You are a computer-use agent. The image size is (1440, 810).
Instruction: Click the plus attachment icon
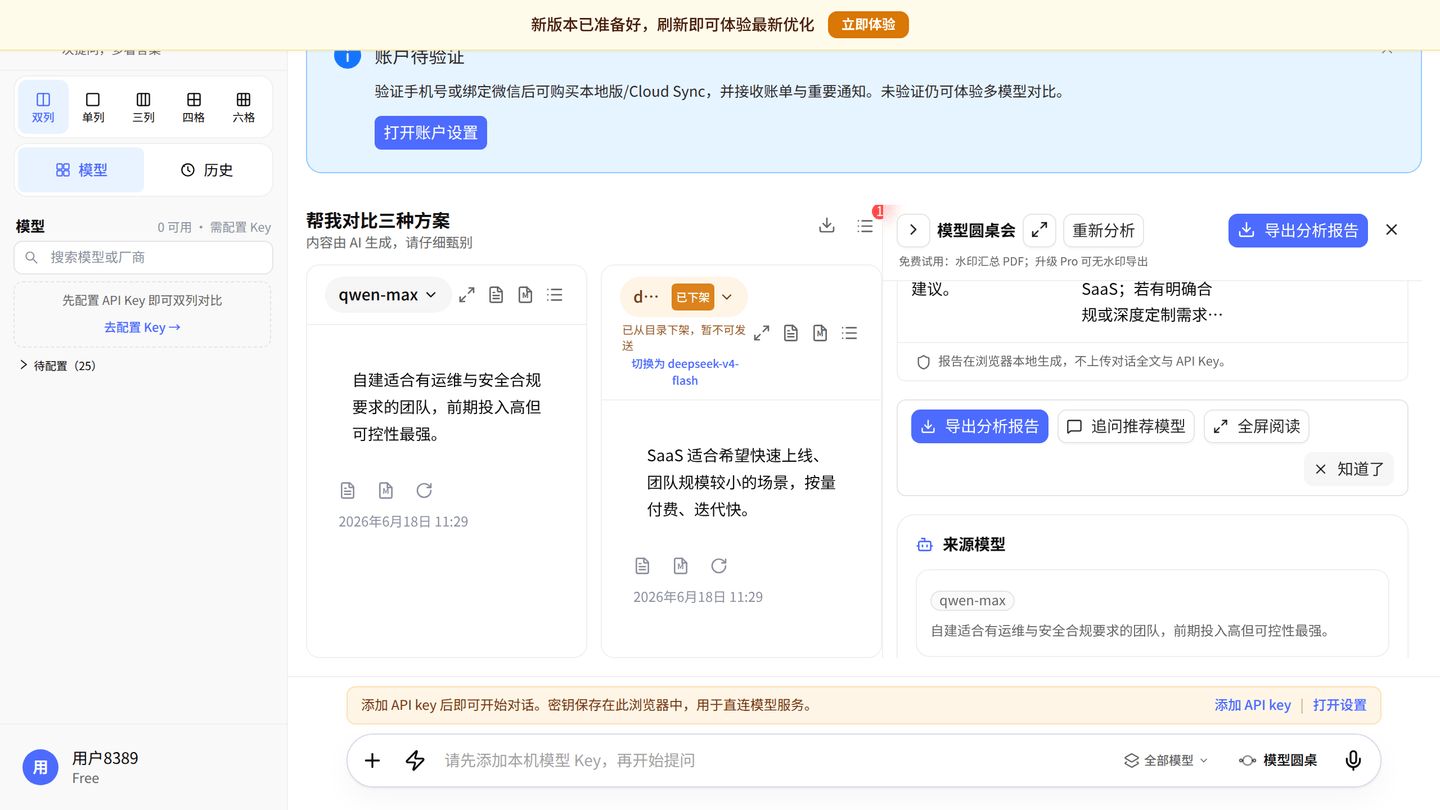pyautogui.click(x=372, y=760)
